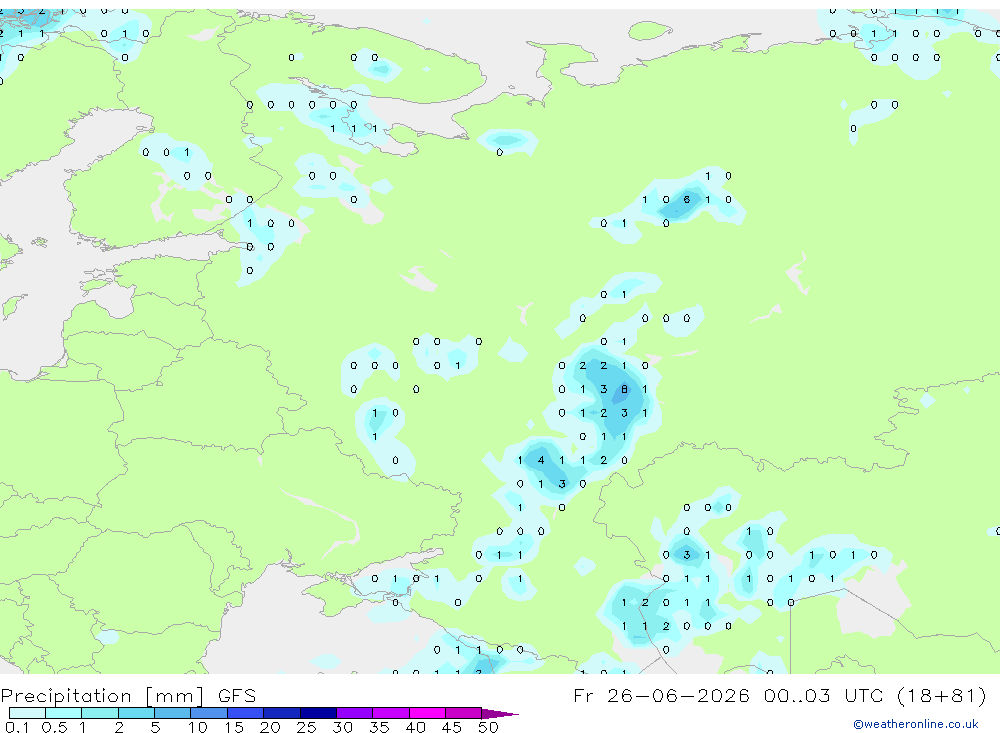The width and height of the screenshot is (1000, 733).
Task: Click the "10" legend scale label
Action: tap(197, 727)
